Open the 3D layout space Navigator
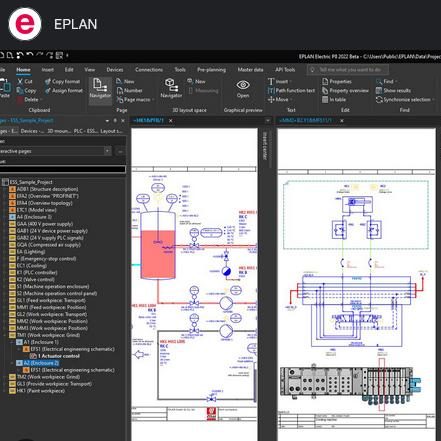441x441 pixels. point(171,88)
